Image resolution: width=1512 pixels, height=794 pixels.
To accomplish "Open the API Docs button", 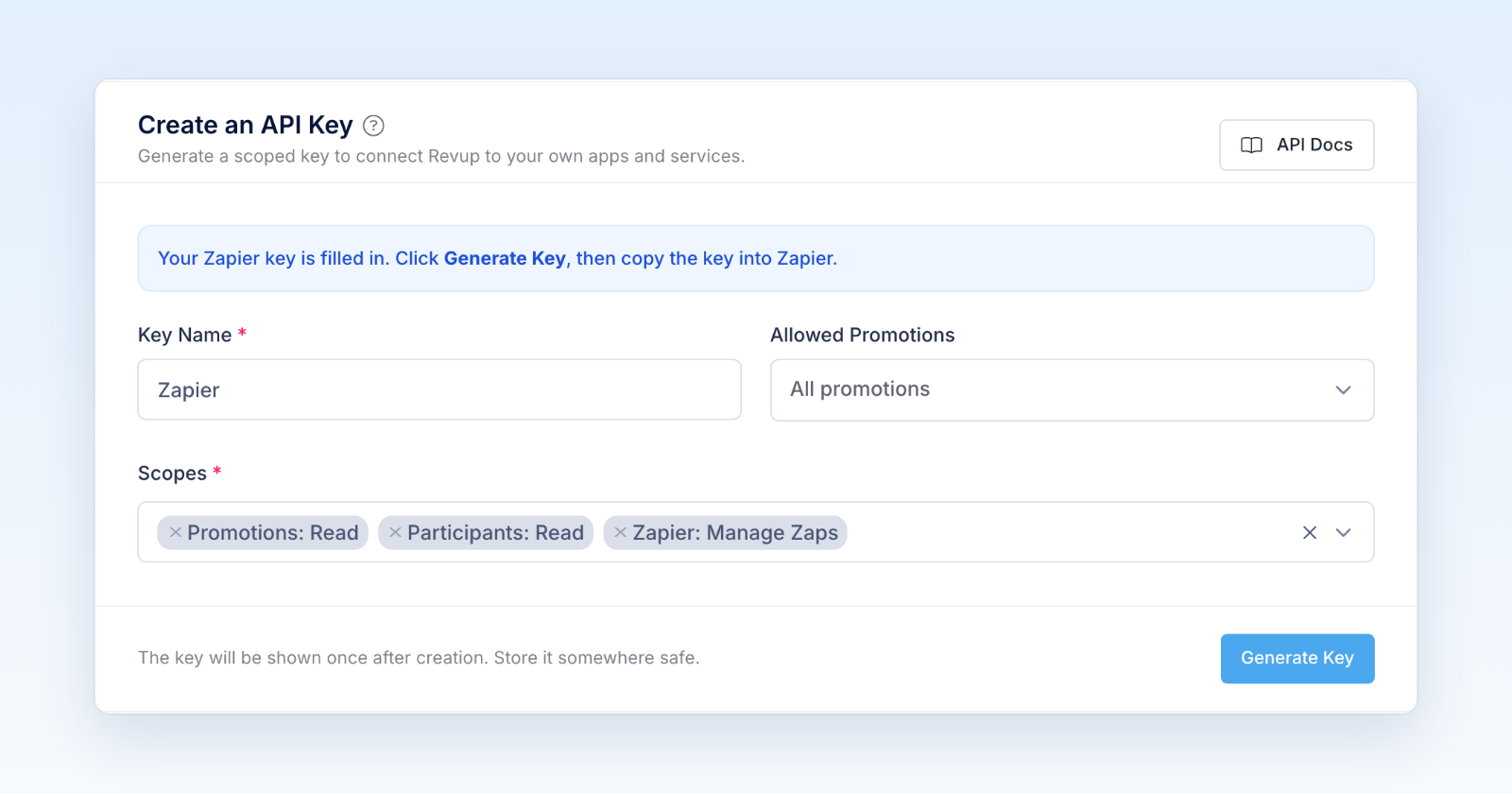I will pyautogui.click(x=1297, y=145).
